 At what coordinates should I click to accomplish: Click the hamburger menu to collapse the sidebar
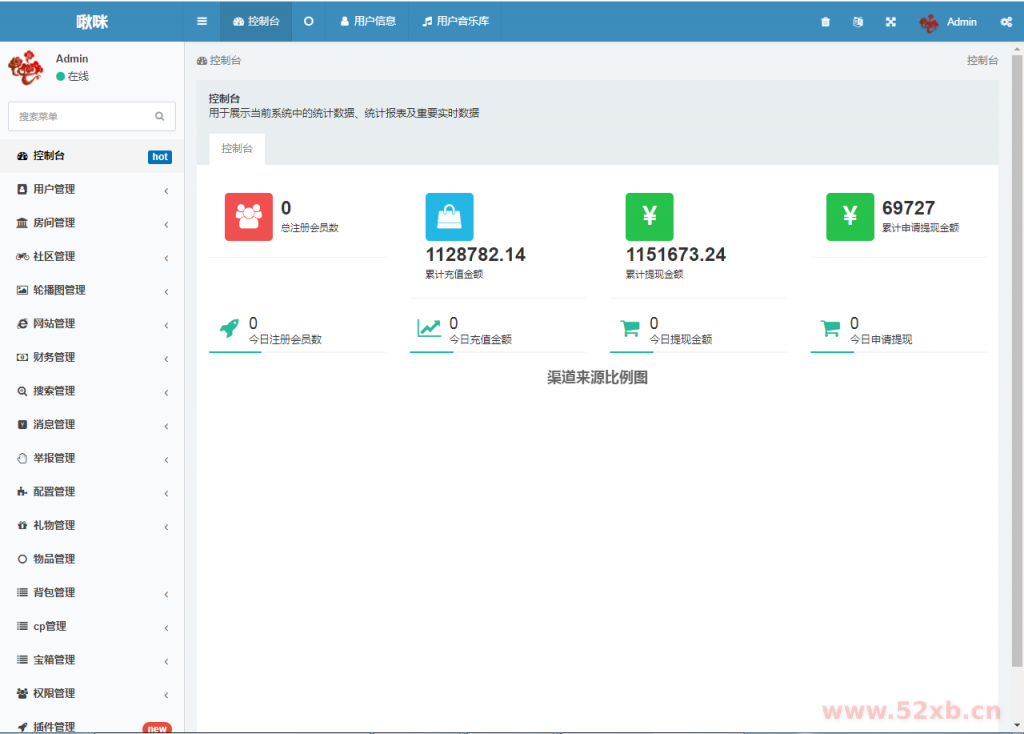coord(200,21)
